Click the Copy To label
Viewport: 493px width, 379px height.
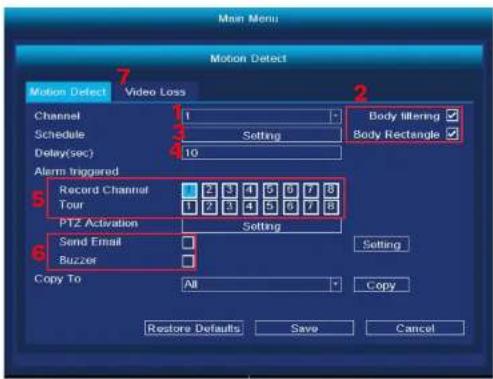tap(58, 279)
